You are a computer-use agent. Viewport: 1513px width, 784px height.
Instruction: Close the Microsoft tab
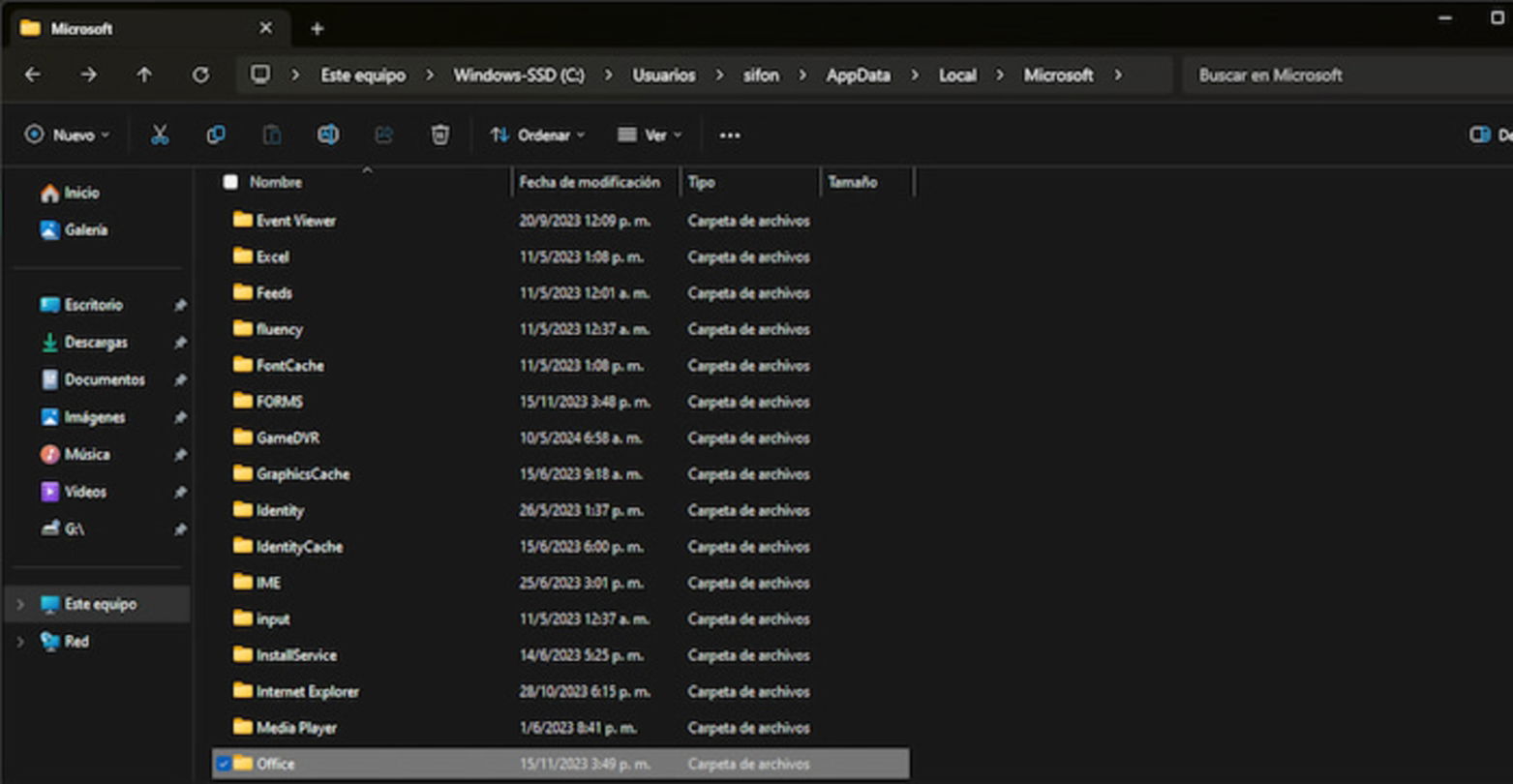click(265, 29)
